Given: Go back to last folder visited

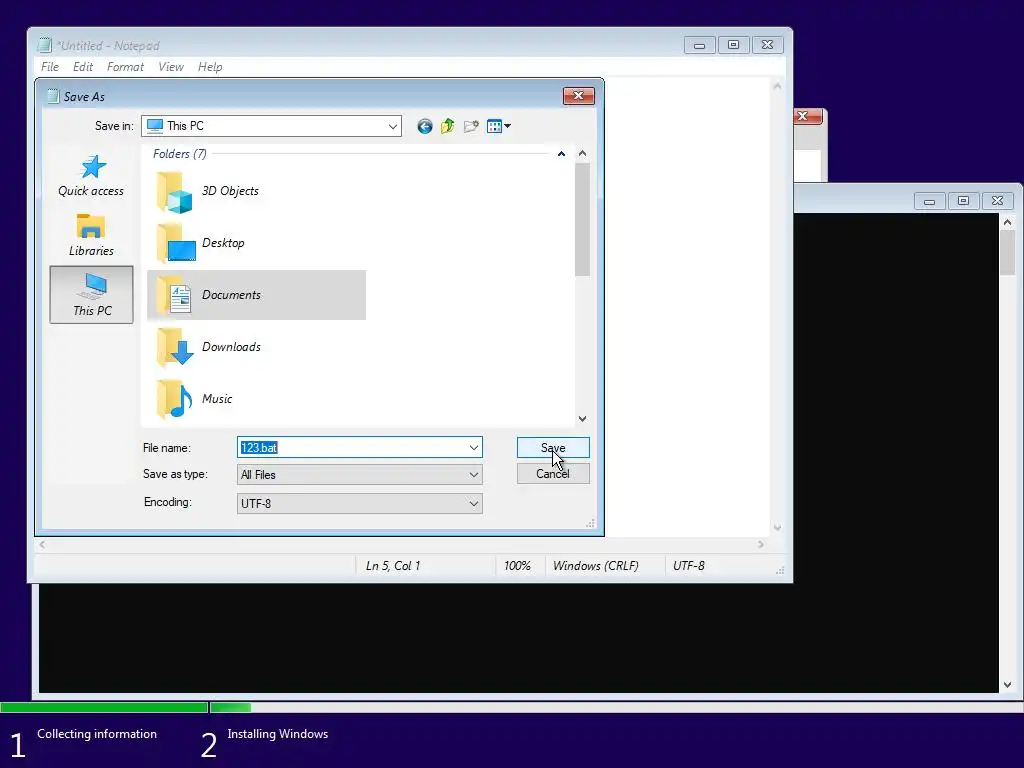Looking at the screenshot, I should (424, 126).
